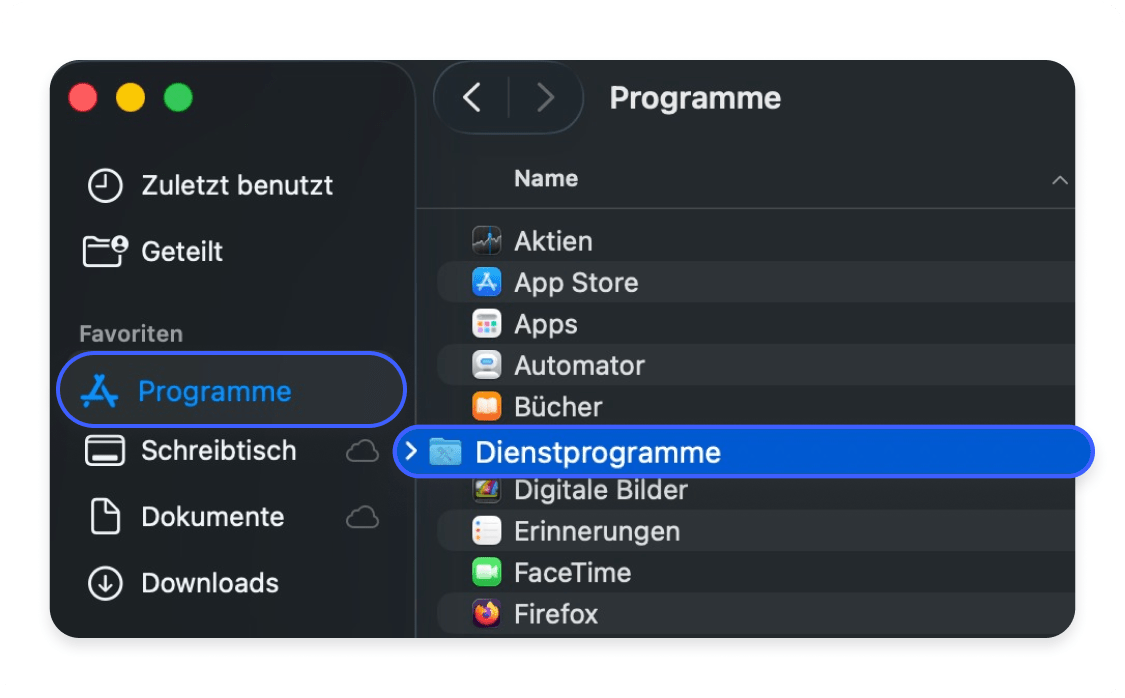Switch to the Dokumente sidebar item
1125x698 pixels.
[212, 517]
